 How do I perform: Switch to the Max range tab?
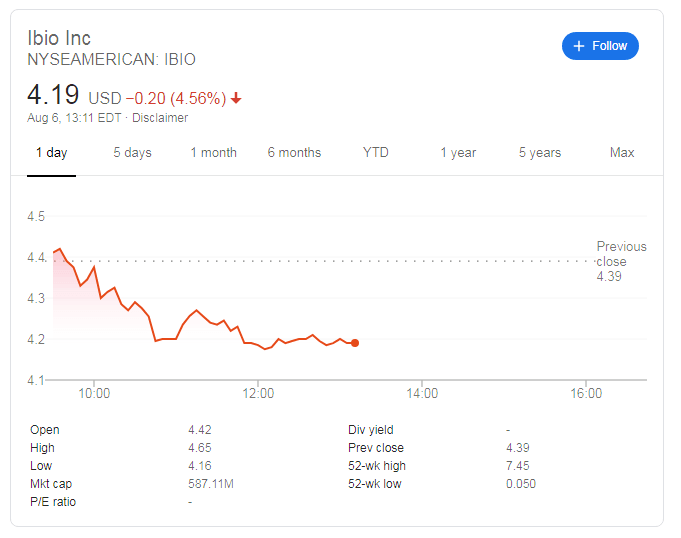tap(622, 153)
